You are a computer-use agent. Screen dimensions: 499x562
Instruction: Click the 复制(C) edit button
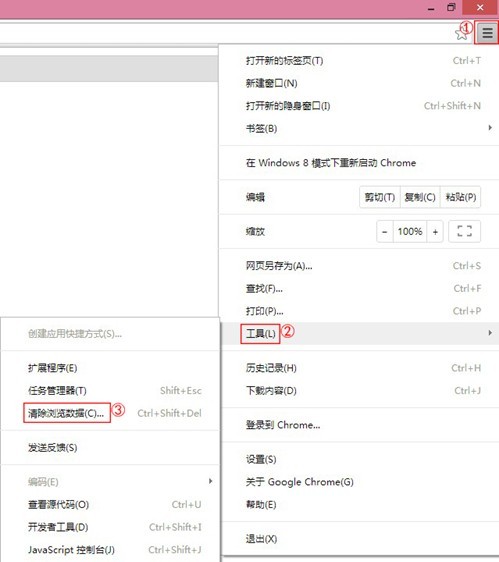coord(420,197)
